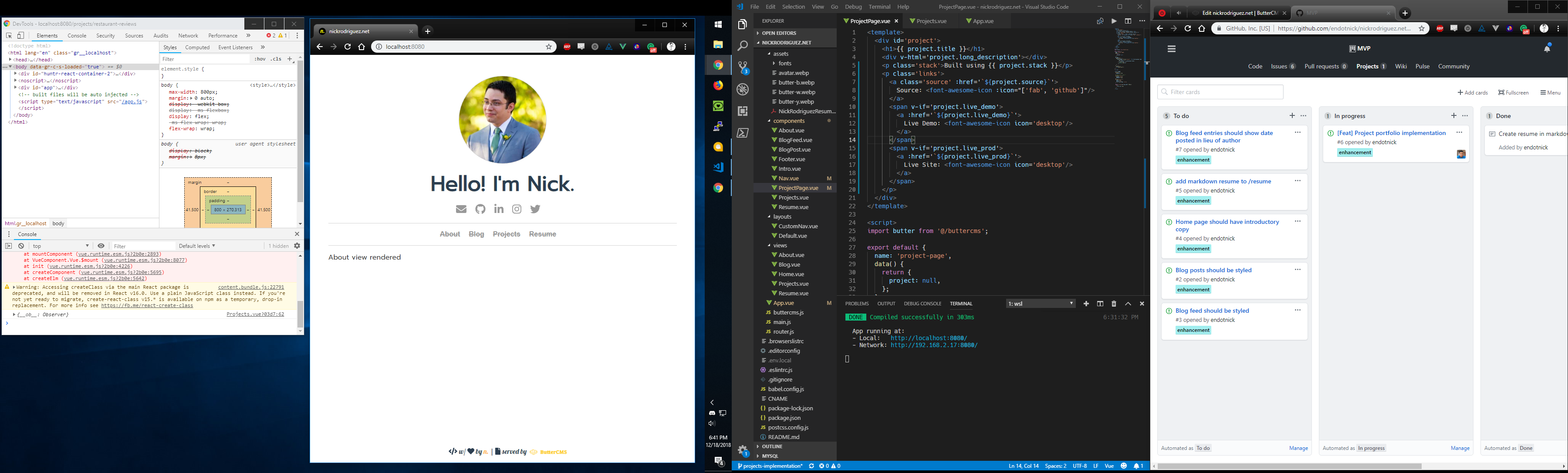Click Adblock Plus extension icon in GitHub browser
Image resolution: width=1568 pixels, height=473 pixels.
[1440, 29]
